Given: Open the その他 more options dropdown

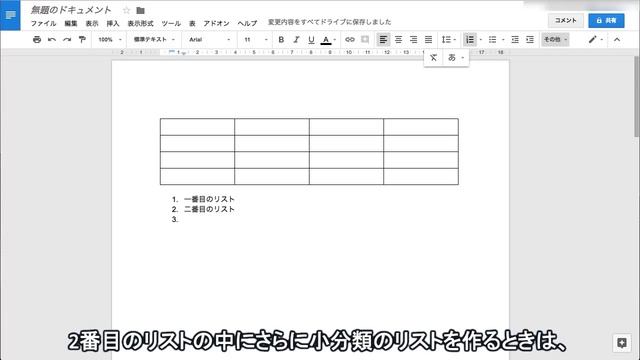Looking at the screenshot, I should (x=555, y=40).
